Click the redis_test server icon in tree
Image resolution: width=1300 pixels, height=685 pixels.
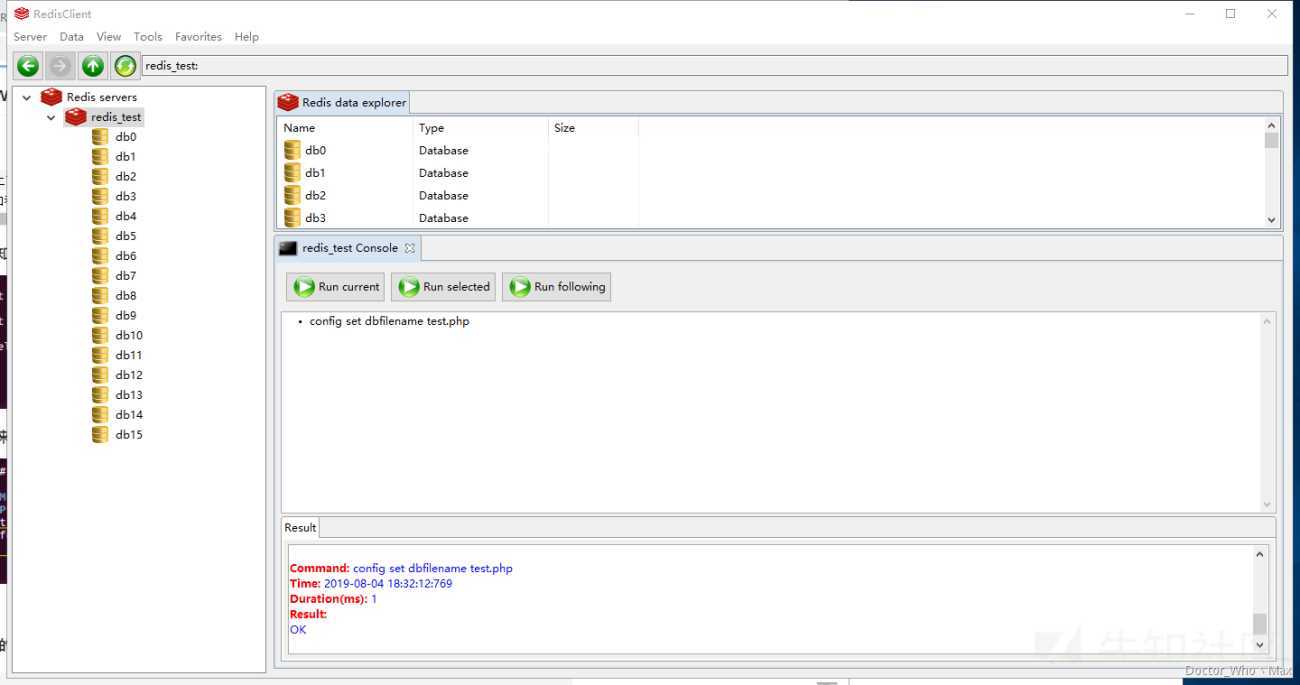[x=75, y=117]
